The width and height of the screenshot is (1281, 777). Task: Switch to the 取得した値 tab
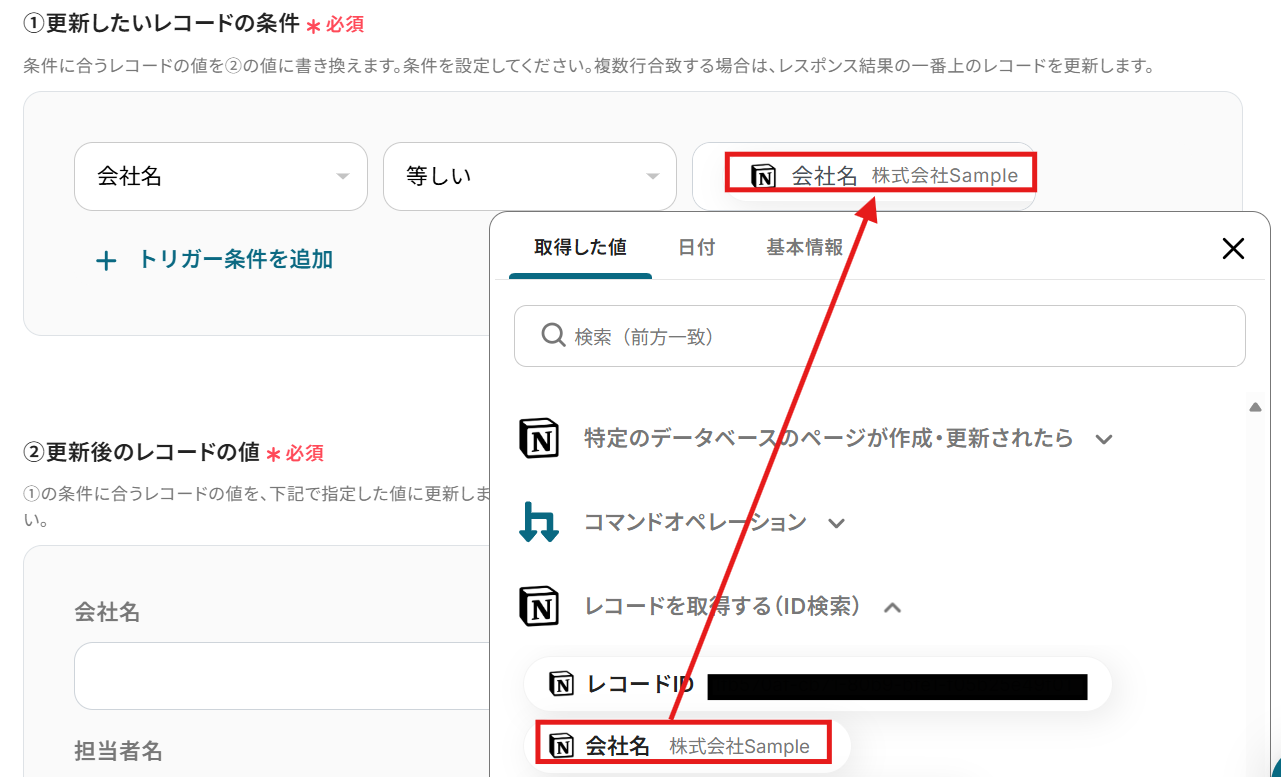580,247
